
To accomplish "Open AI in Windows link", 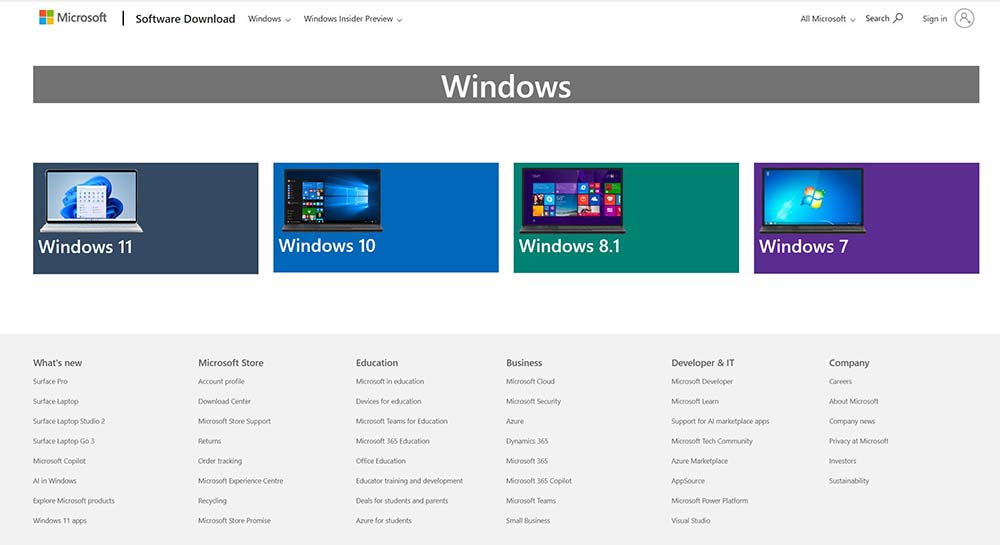I will pos(54,481).
